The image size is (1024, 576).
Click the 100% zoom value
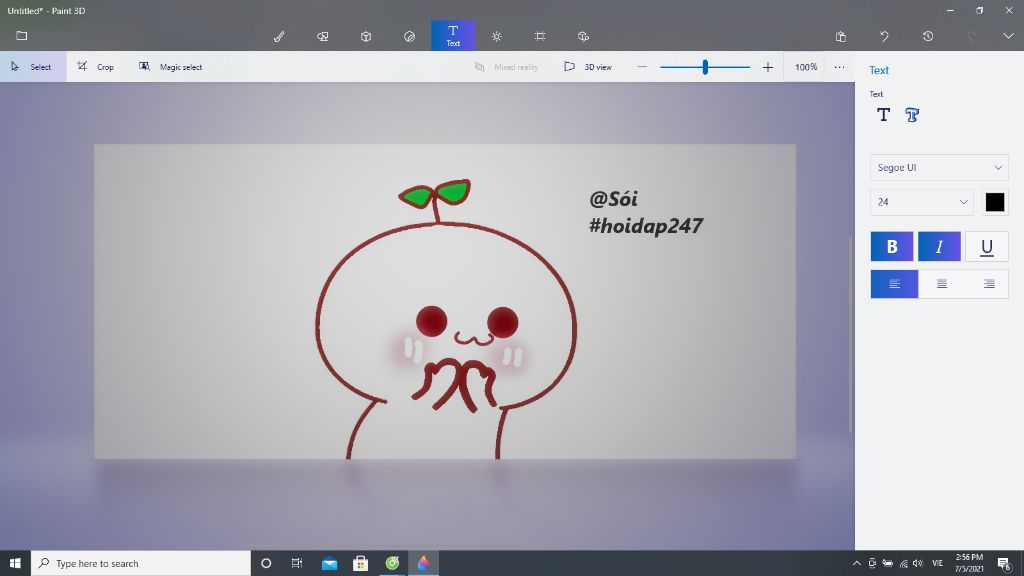[806, 67]
